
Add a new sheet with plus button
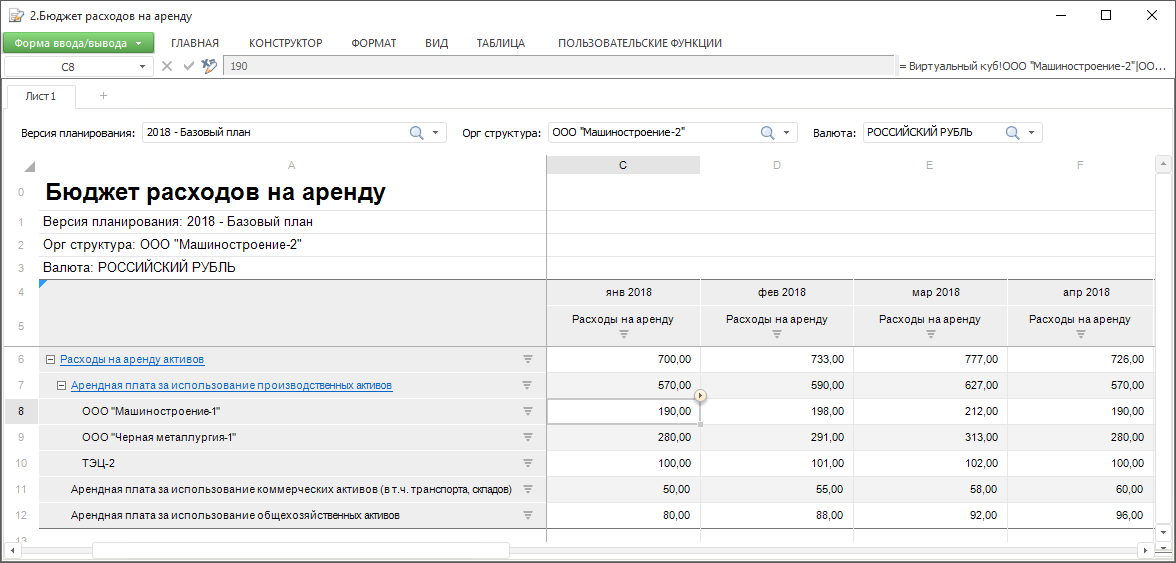[x=103, y=96]
